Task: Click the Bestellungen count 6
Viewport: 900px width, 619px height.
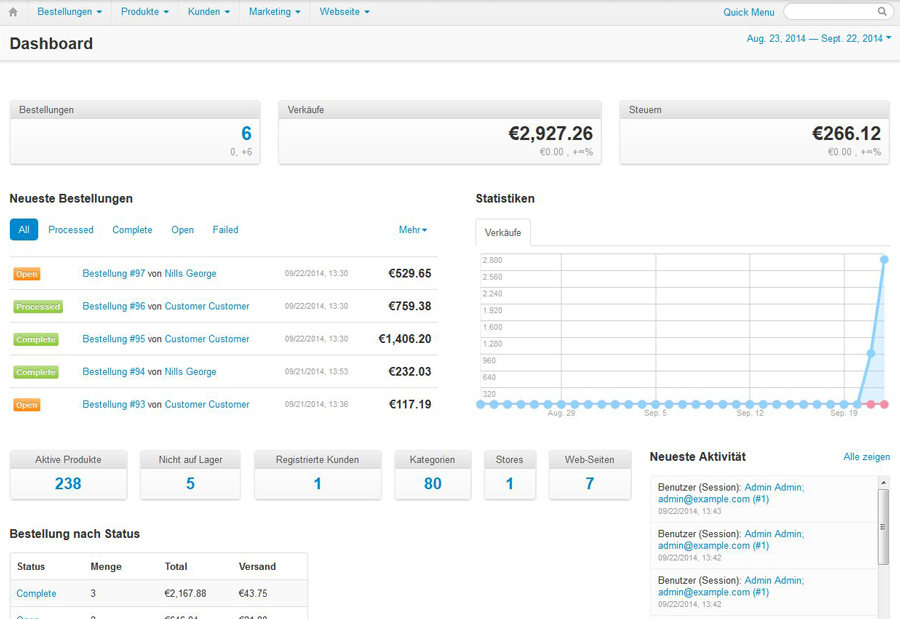Action: pyautogui.click(x=246, y=133)
